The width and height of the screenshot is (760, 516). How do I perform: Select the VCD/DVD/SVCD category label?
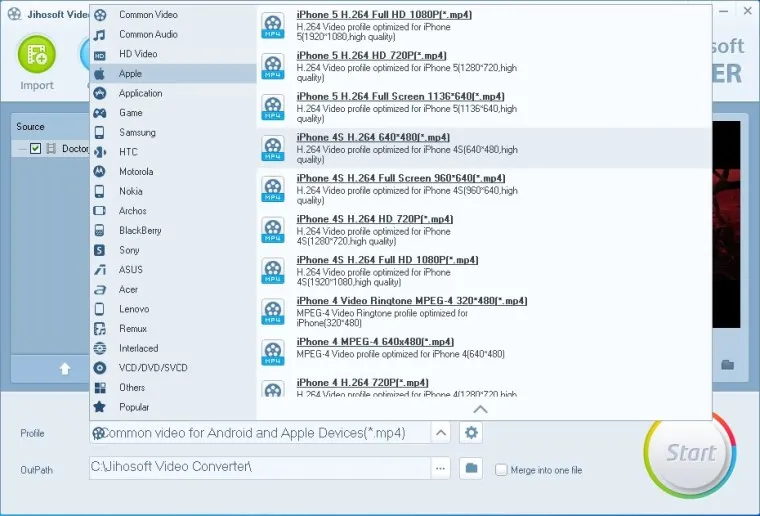tap(153, 368)
